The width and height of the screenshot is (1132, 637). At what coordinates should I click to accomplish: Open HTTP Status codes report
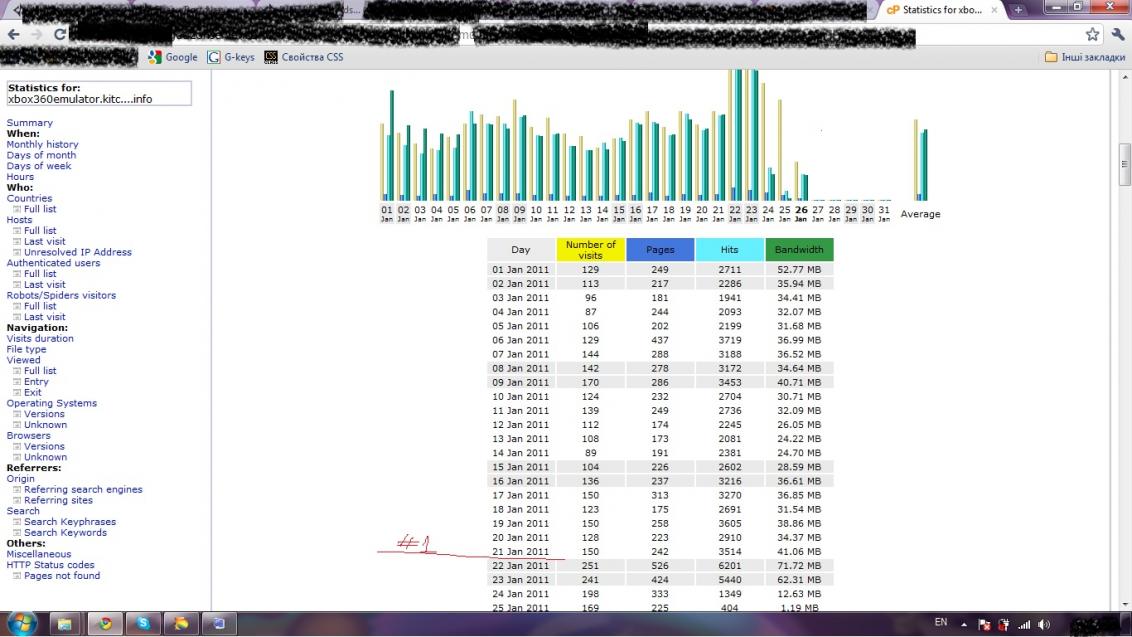(51, 566)
